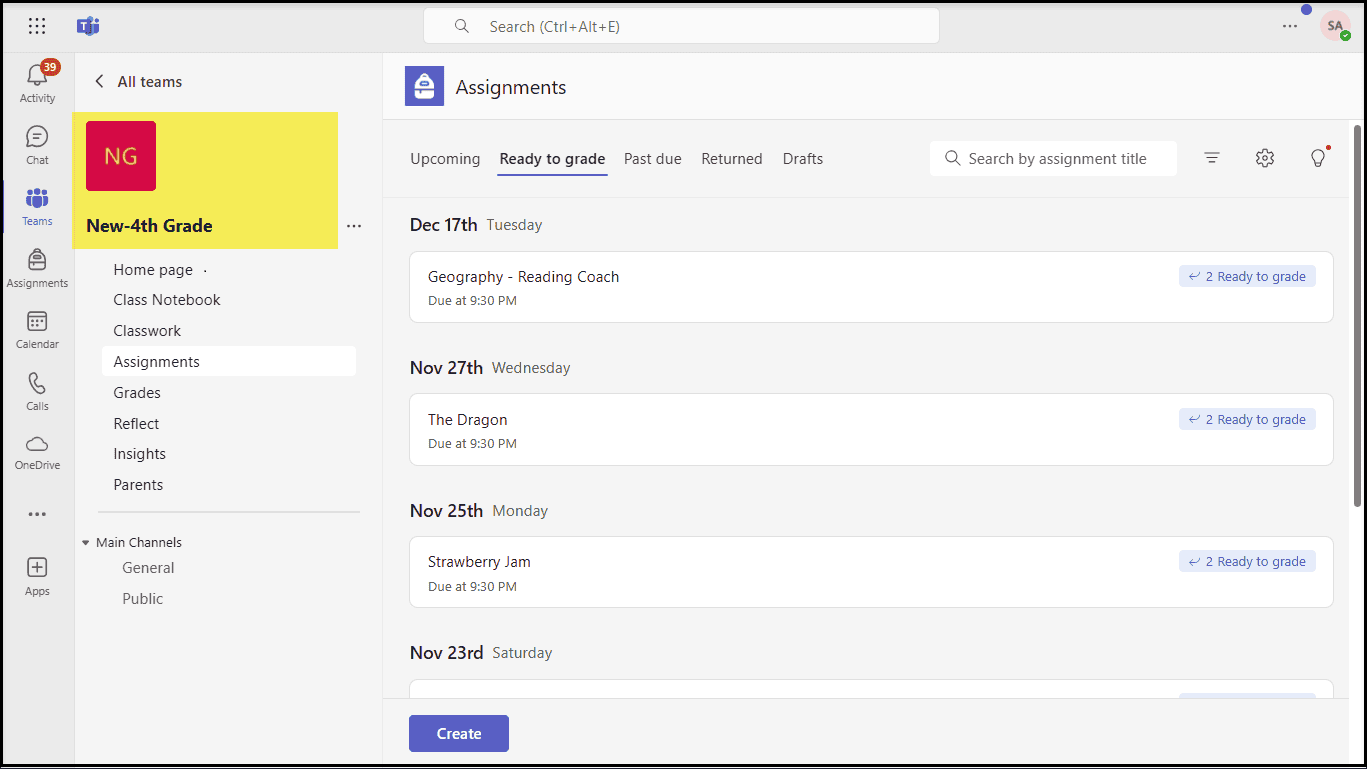Open the Activity feed icon
Screen dimensions: 1367x769
pyautogui.click(x=37, y=80)
